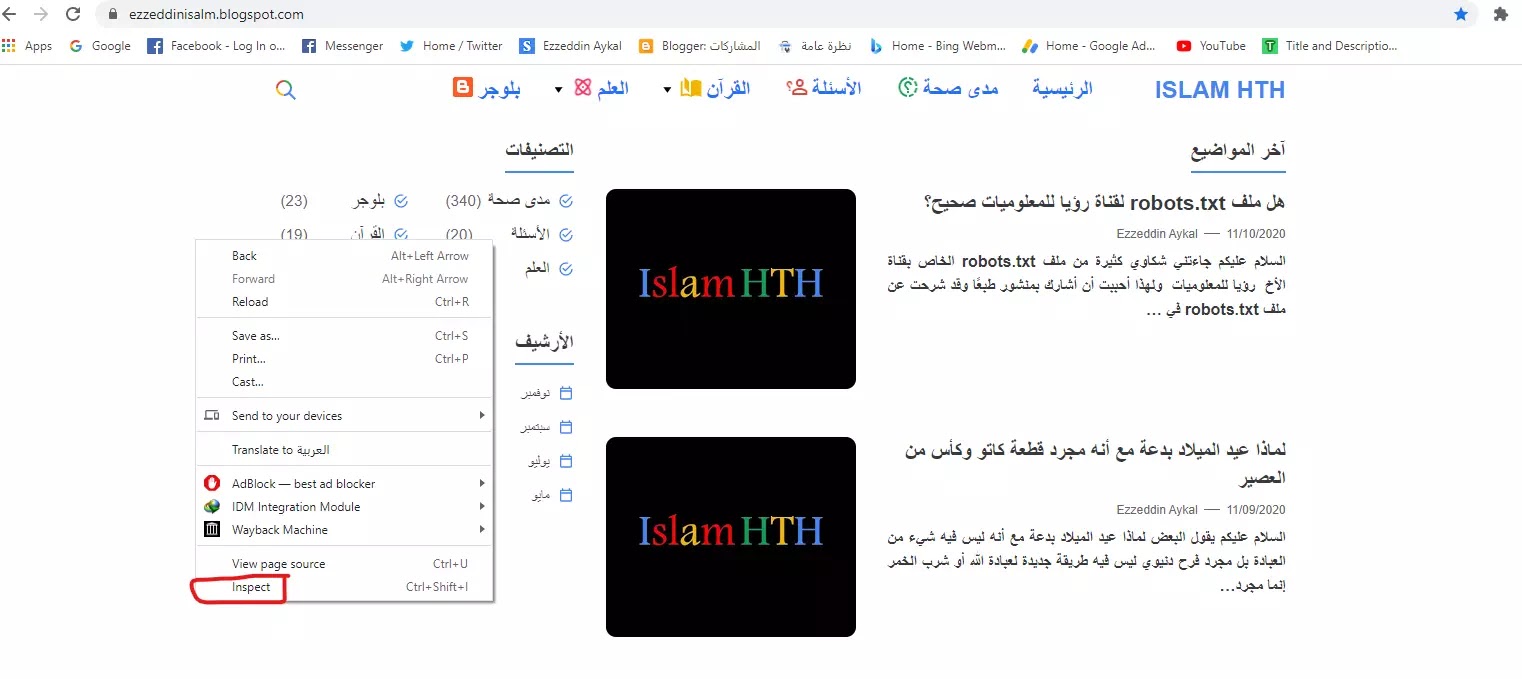
Task: Open the Ezzeddin Aykal bookmark
Action: (570, 45)
